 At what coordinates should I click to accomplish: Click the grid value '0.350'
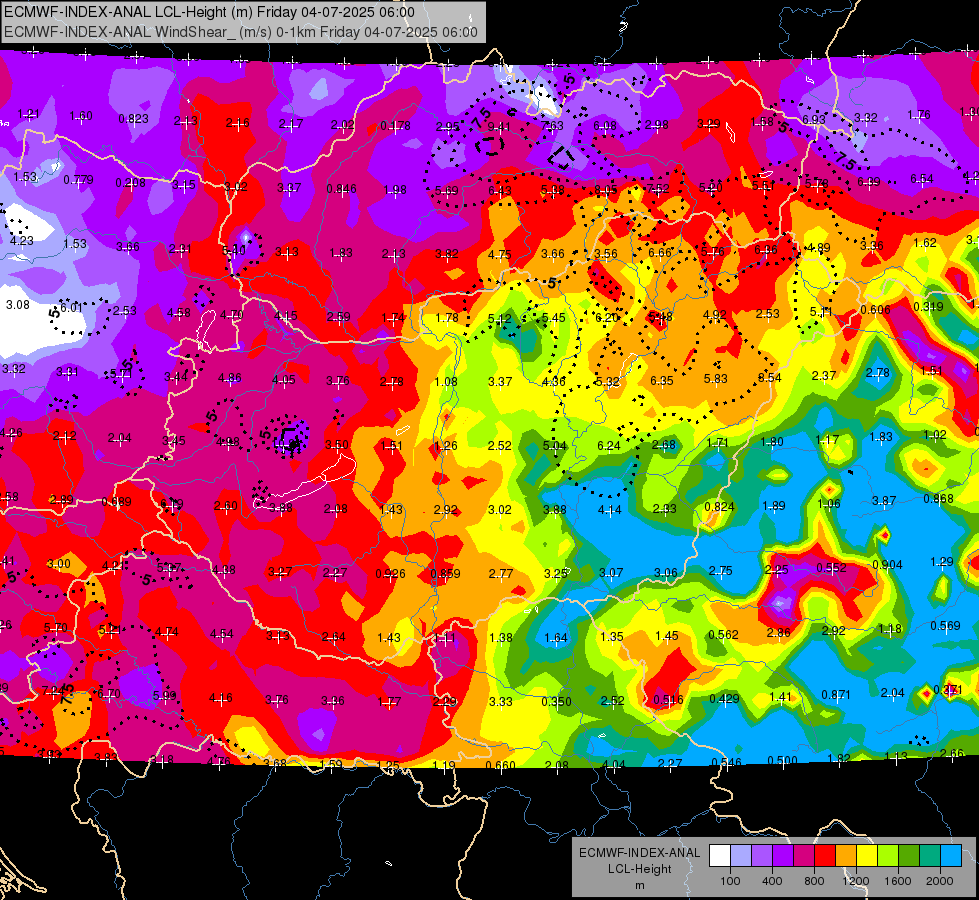pos(556,701)
